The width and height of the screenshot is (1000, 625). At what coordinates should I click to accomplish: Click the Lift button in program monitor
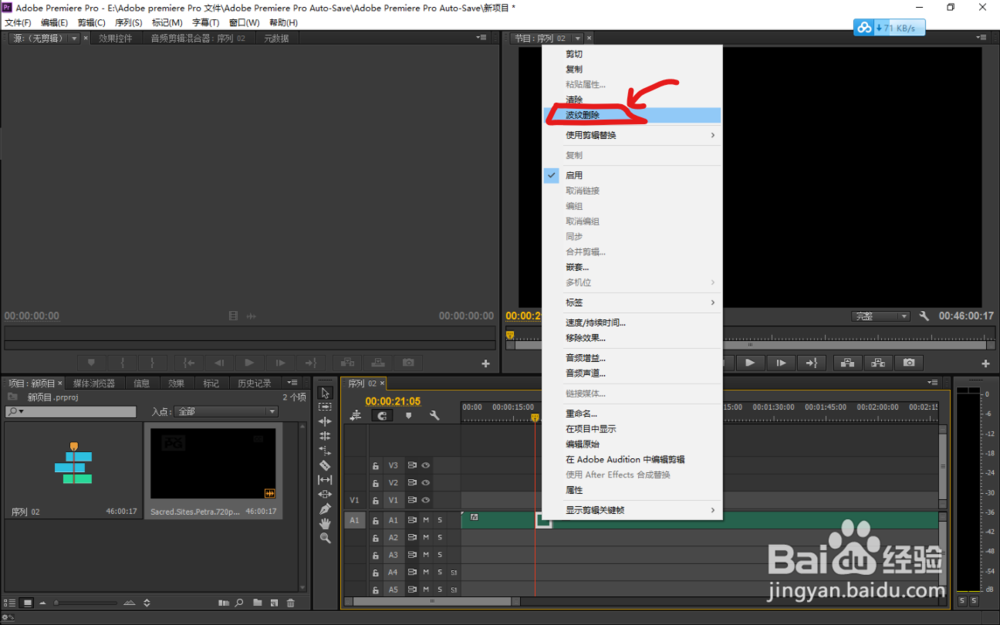[x=847, y=363]
